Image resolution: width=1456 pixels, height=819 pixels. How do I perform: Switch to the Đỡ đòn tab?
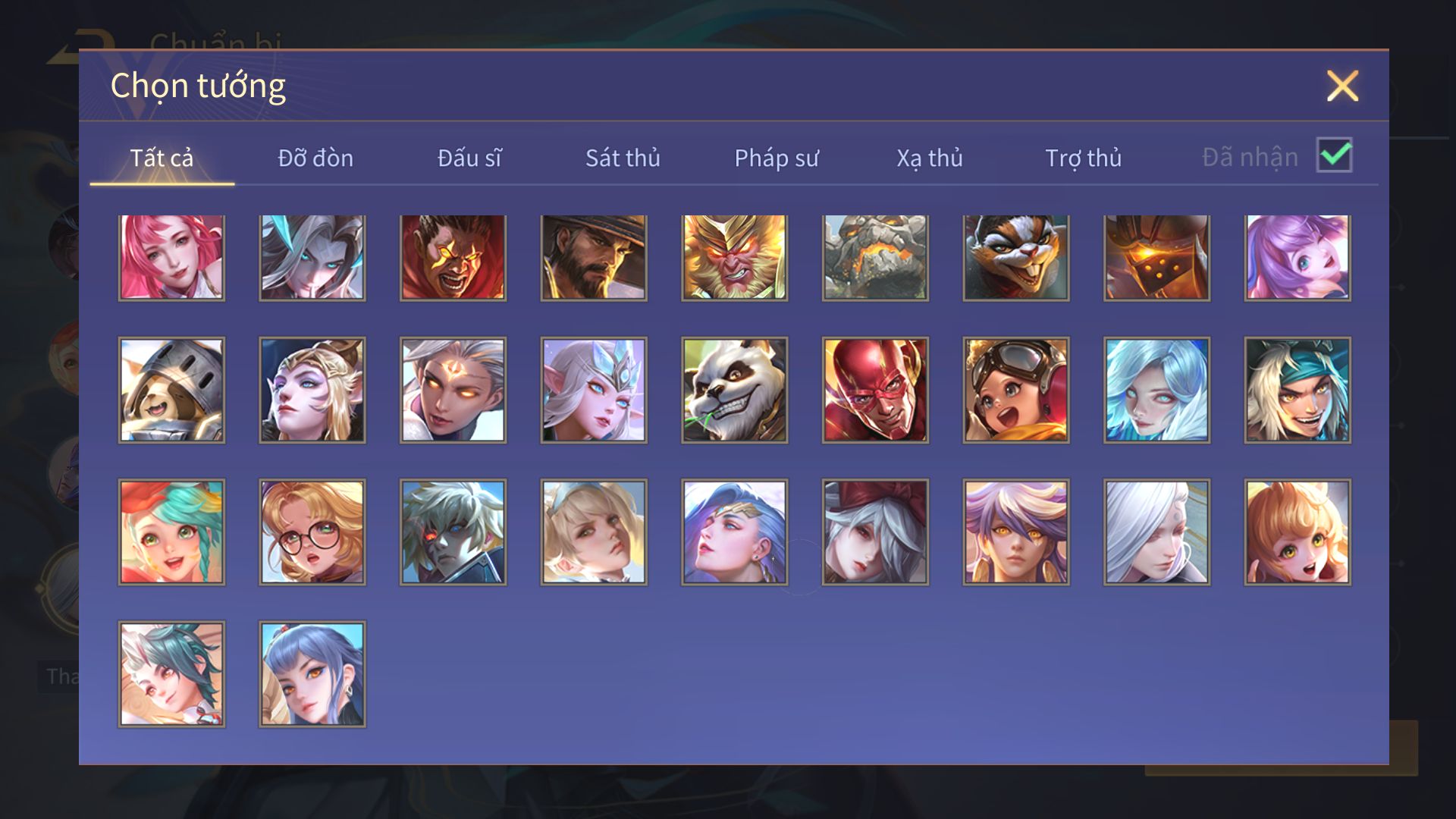coord(315,158)
